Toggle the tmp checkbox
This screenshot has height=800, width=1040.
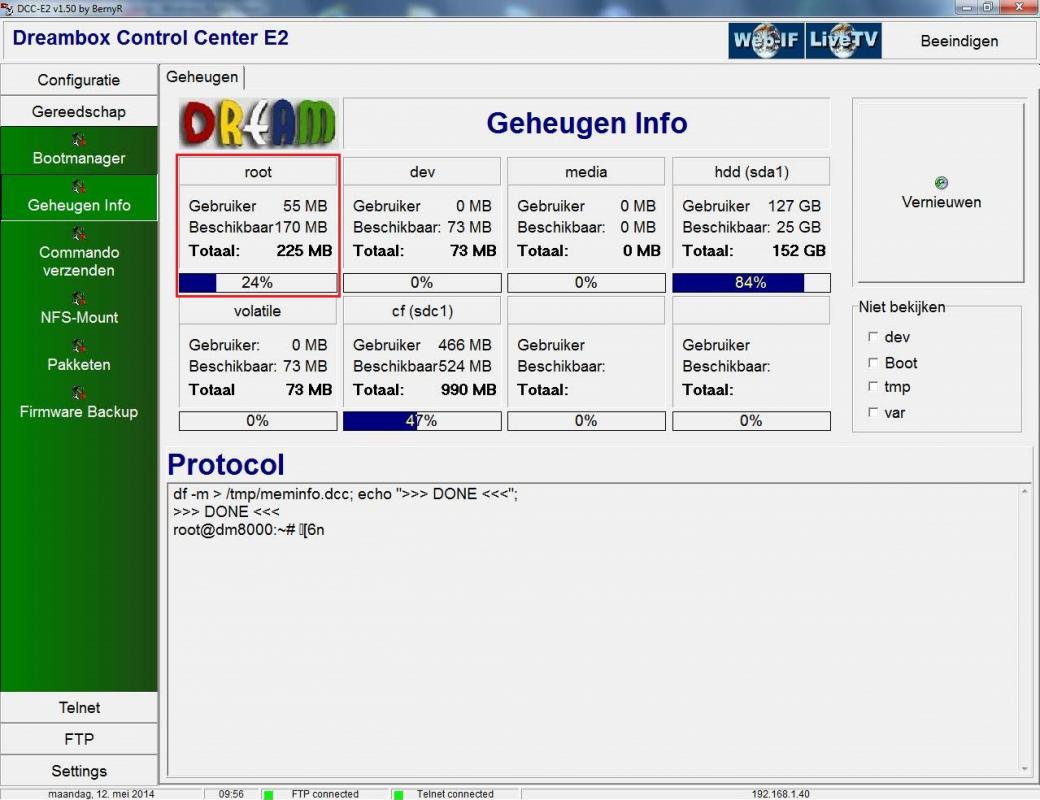point(873,387)
